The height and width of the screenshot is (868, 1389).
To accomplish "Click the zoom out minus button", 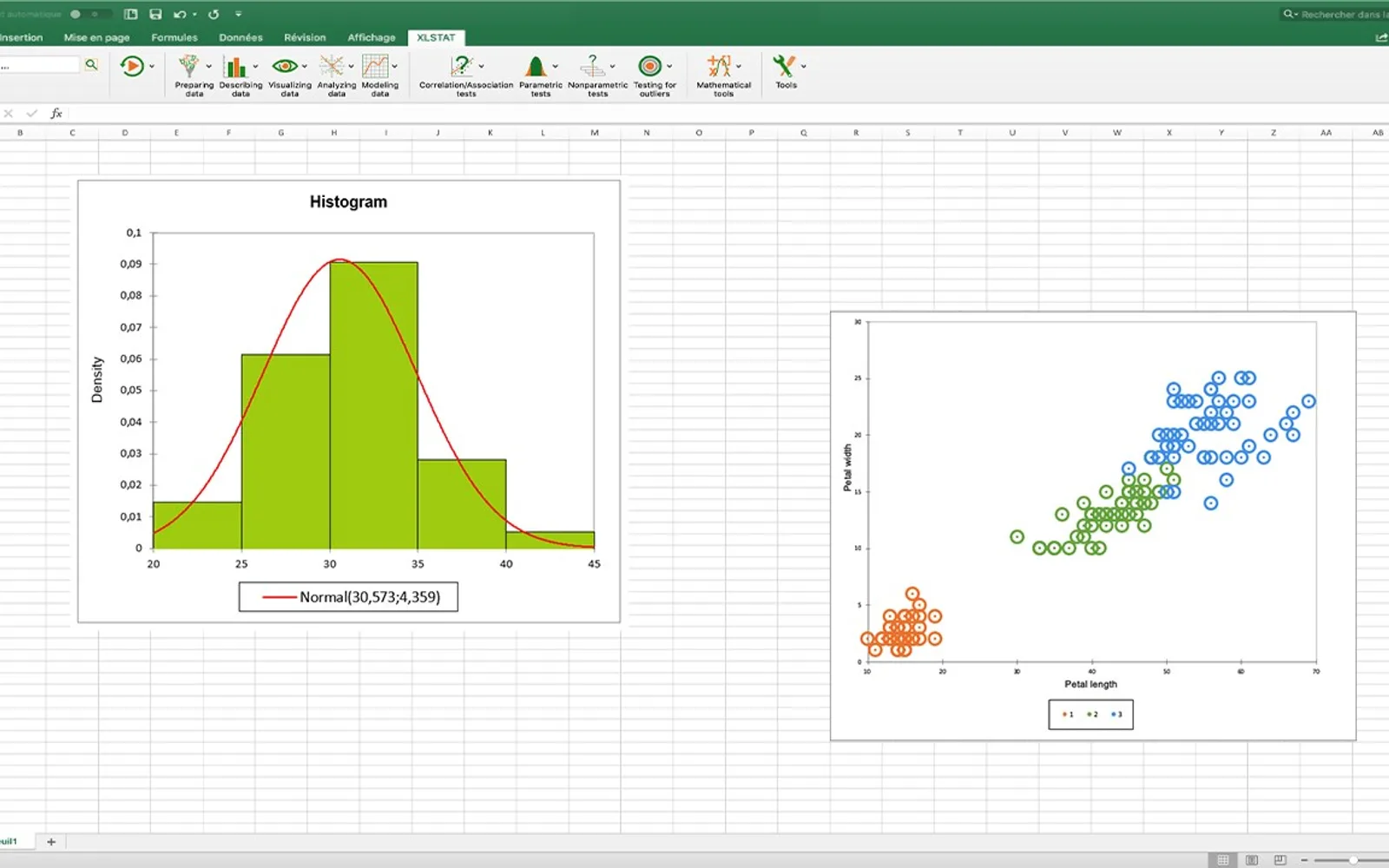I will pos(1305,859).
